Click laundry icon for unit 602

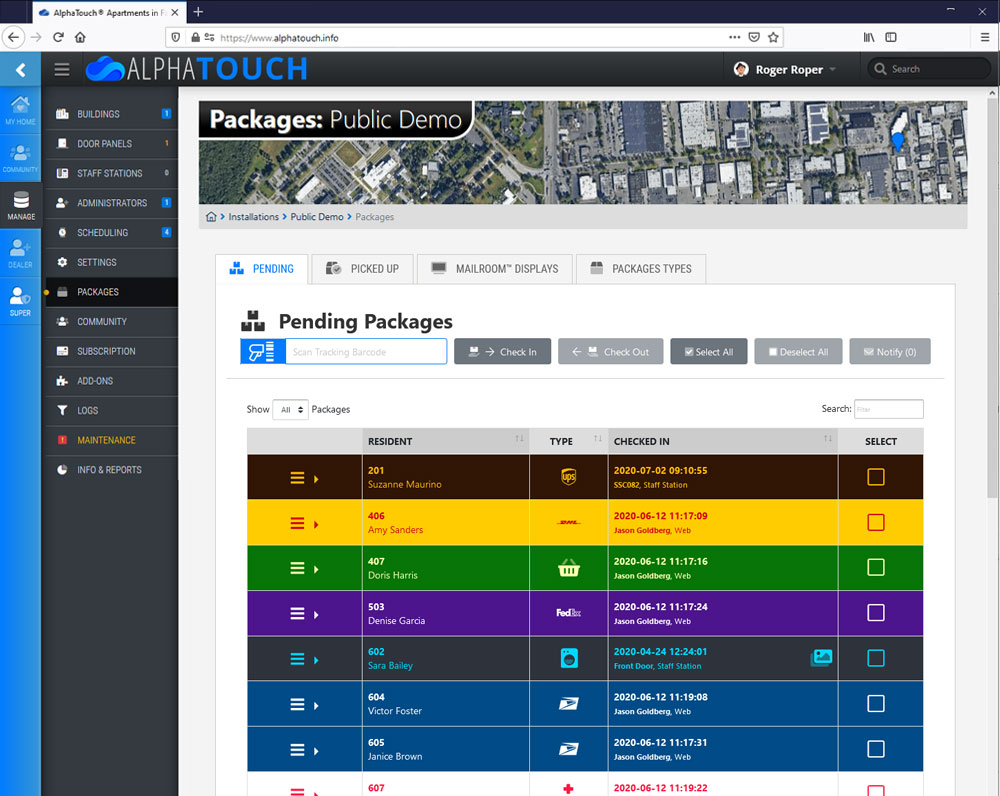click(569, 658)
